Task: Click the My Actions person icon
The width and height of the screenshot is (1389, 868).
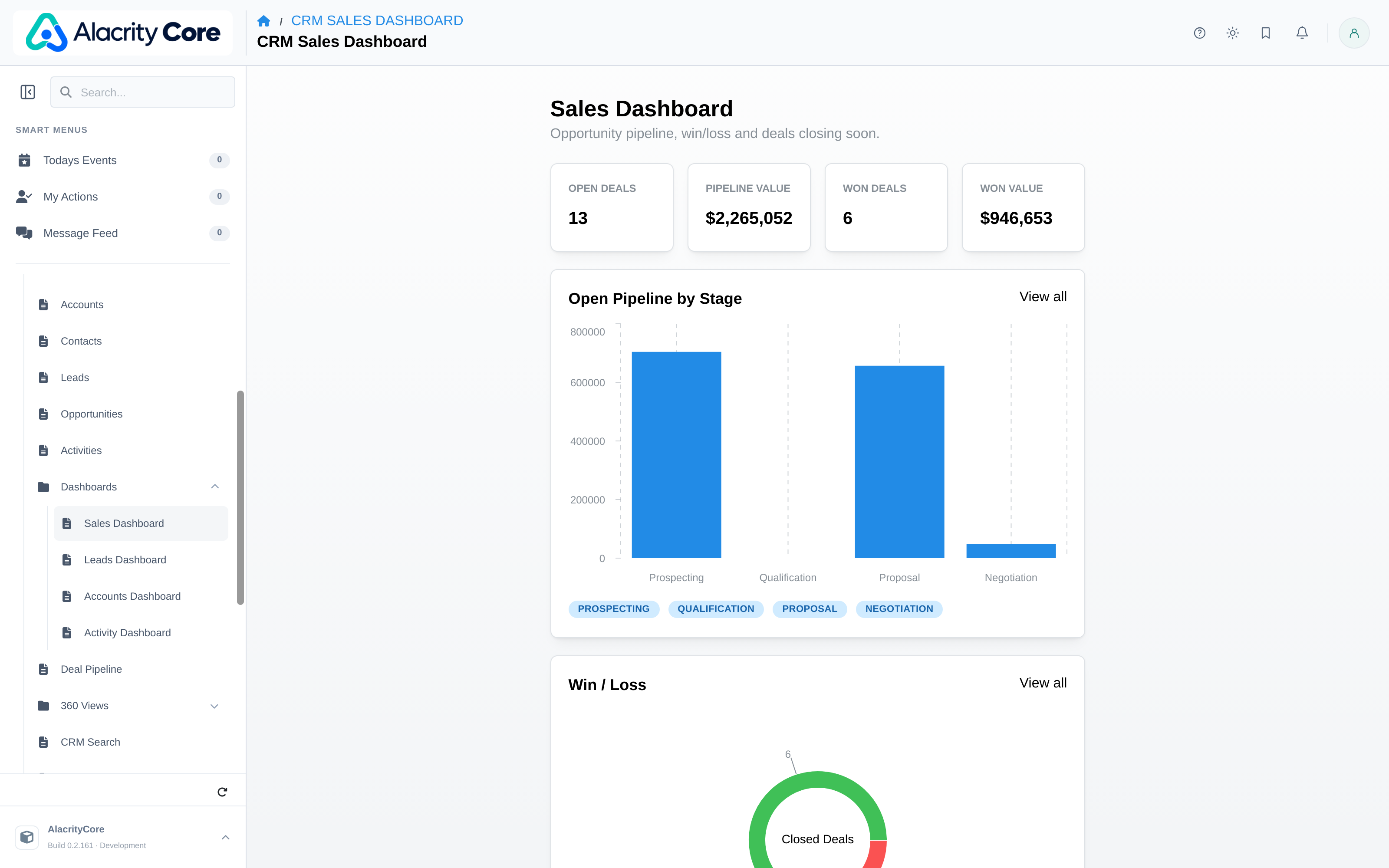Action: coord(24,197)
